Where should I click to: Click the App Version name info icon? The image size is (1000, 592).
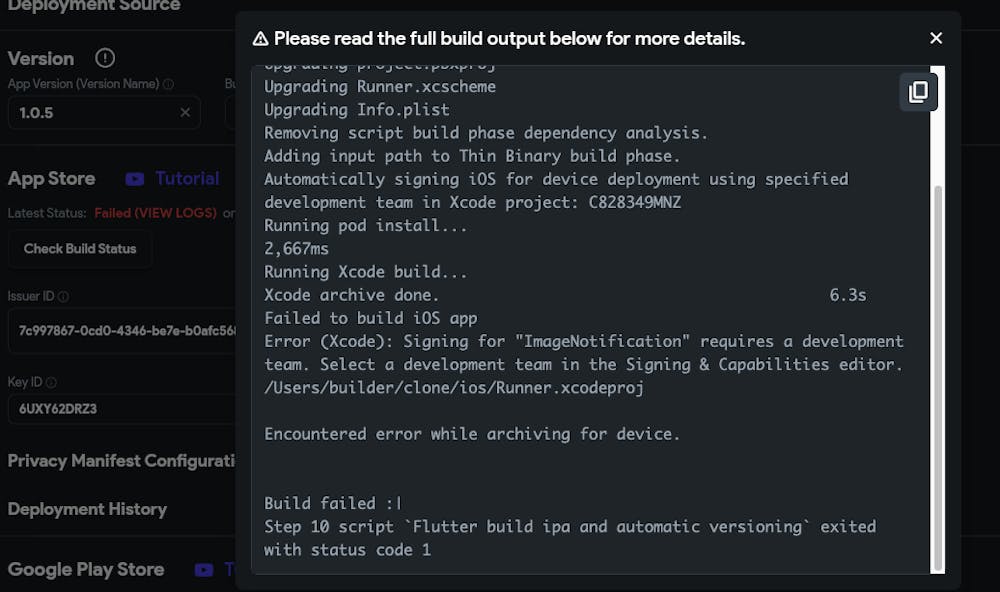click(168, 84)
